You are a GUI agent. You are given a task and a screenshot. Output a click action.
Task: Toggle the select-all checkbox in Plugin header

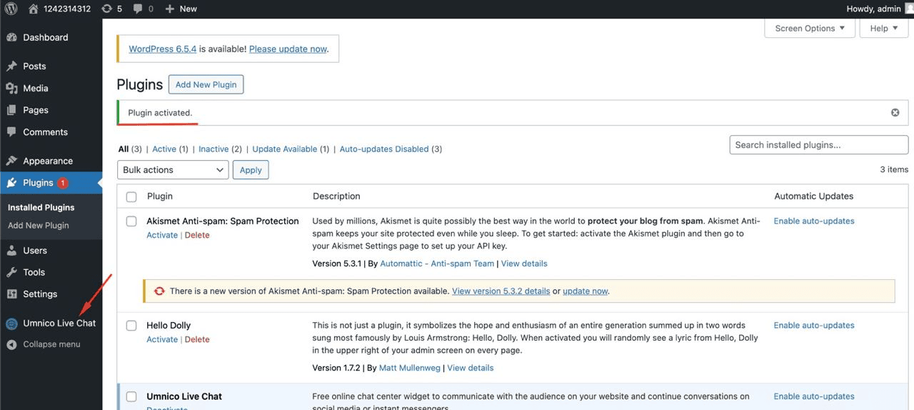131,197
